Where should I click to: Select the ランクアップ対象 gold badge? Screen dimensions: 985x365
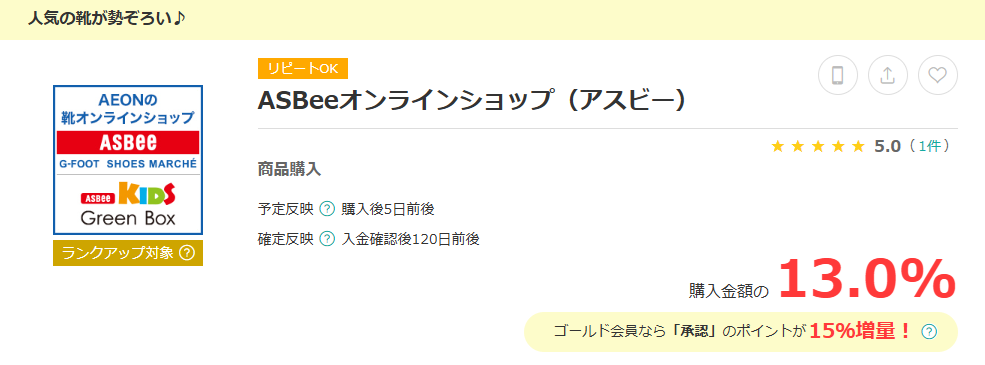click(128, 253)
